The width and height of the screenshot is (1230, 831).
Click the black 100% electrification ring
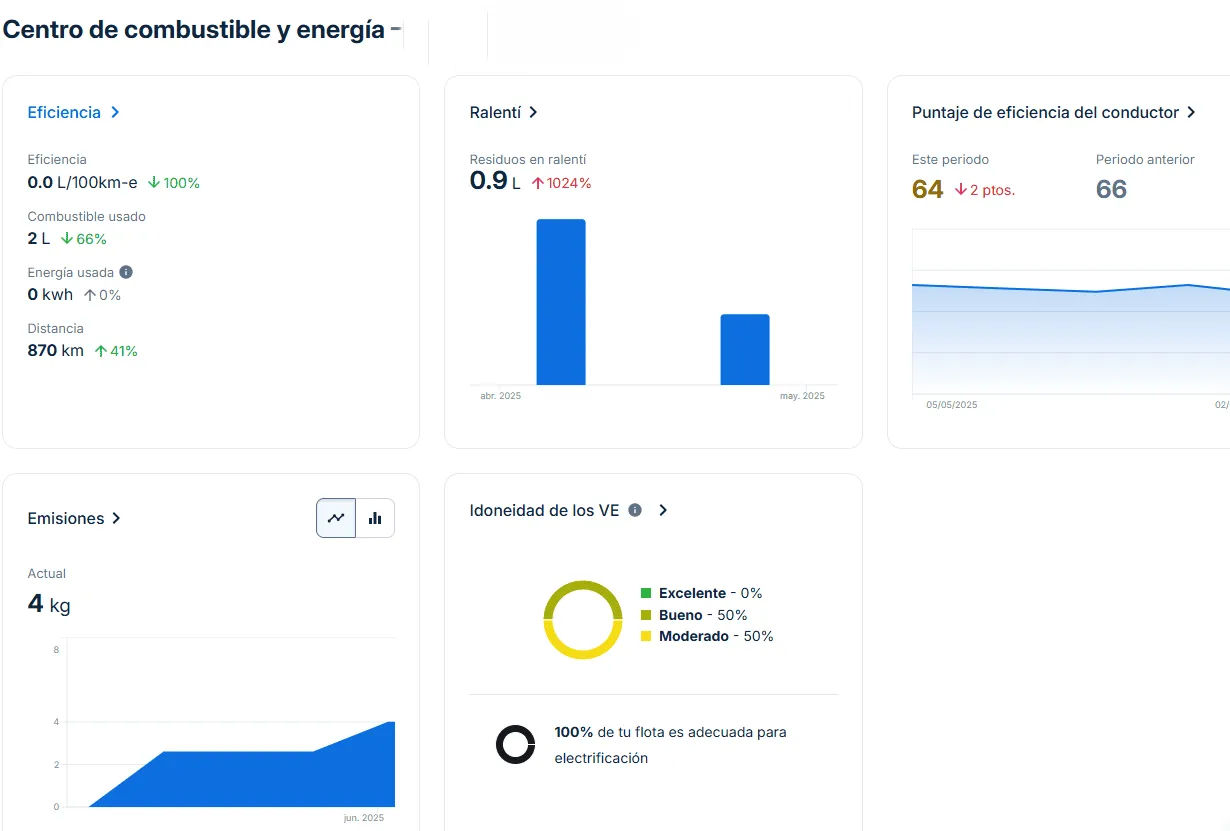tap(516, 745)
